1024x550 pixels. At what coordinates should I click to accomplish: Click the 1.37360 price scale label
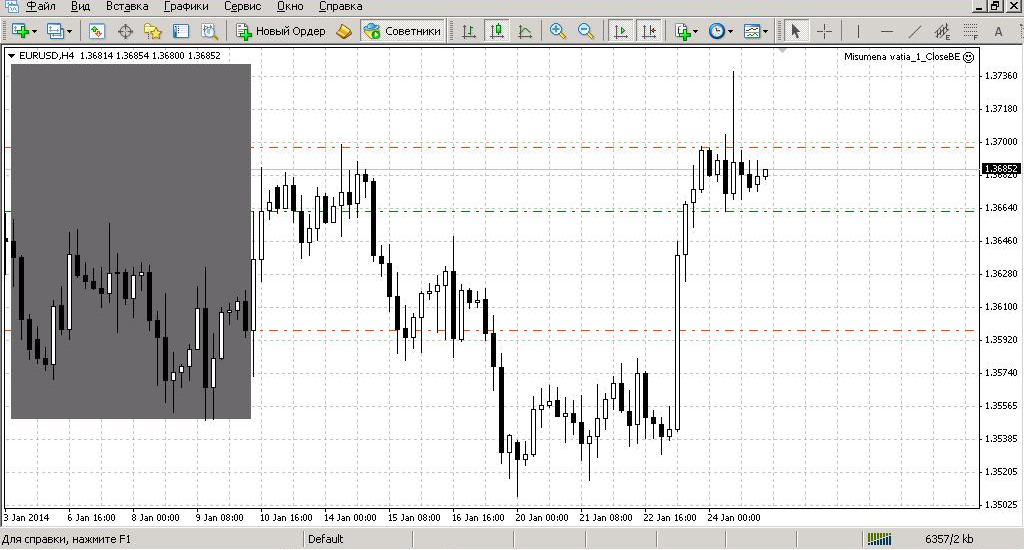tap(1001, 76)
